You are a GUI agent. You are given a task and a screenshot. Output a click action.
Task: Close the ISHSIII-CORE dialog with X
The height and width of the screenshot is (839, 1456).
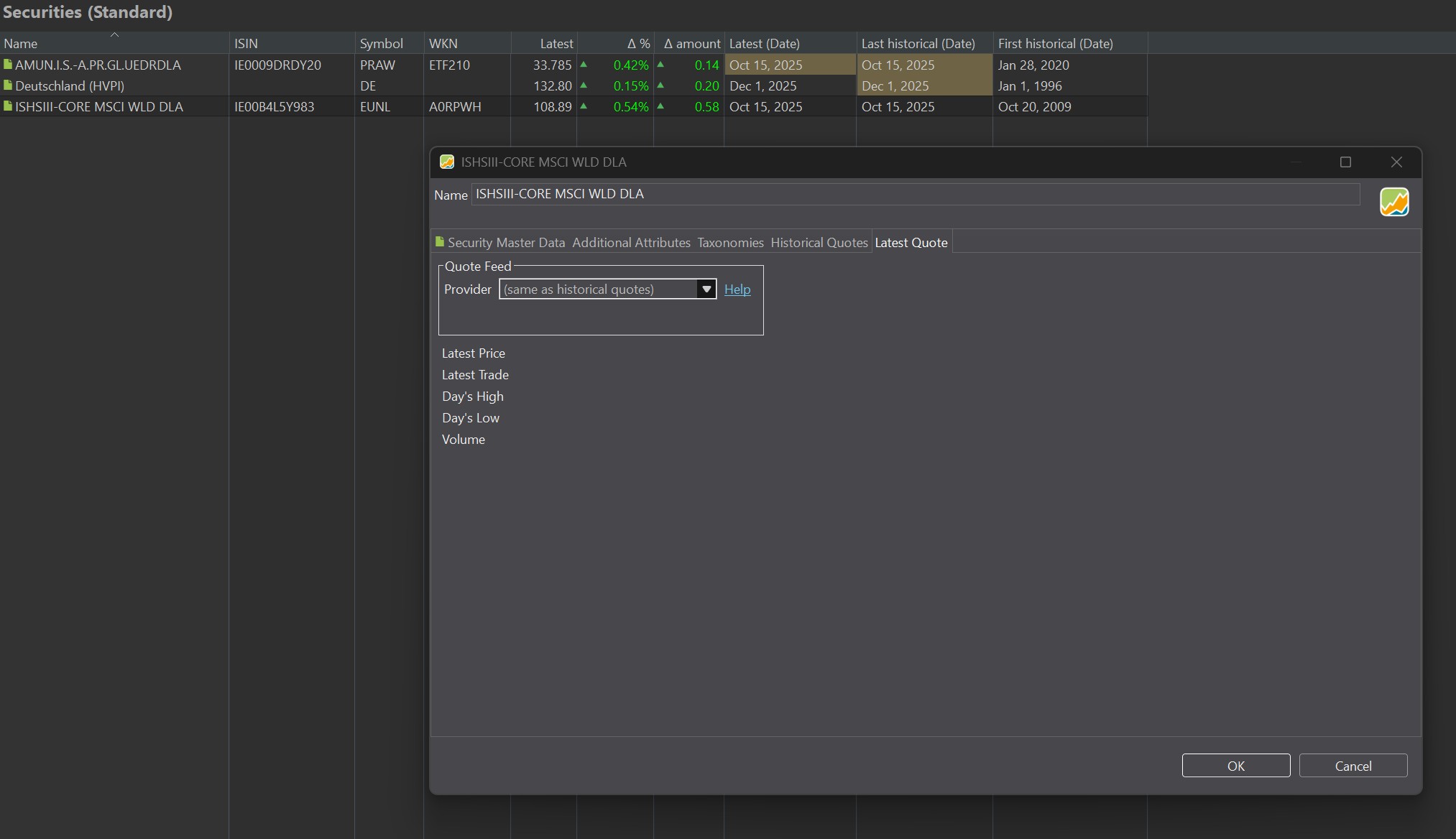pyautogui.click(x=1396, y=162)
